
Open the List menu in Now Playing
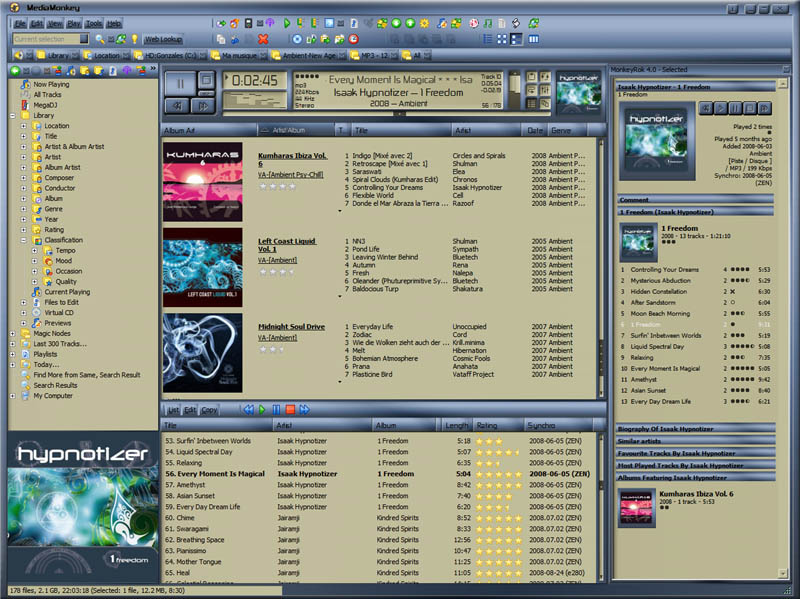tap(173, 410)
